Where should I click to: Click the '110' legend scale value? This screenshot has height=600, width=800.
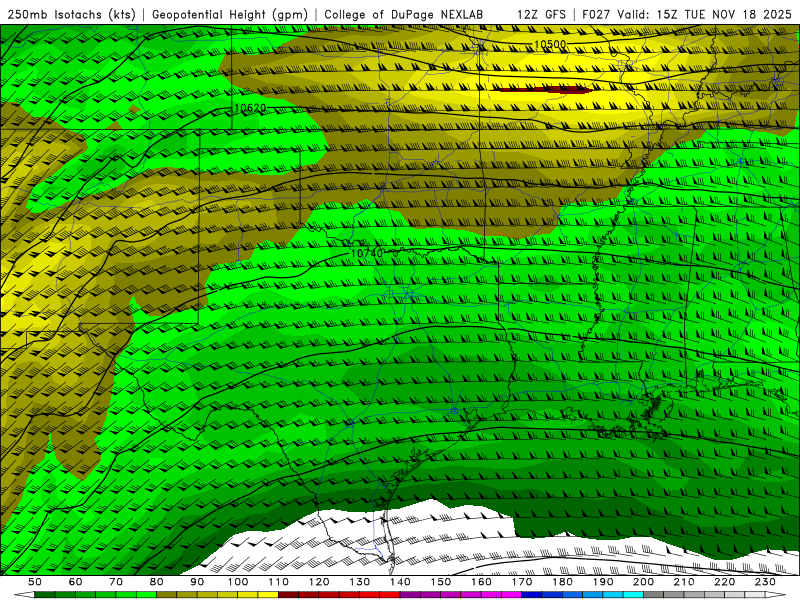pos(279,582)
